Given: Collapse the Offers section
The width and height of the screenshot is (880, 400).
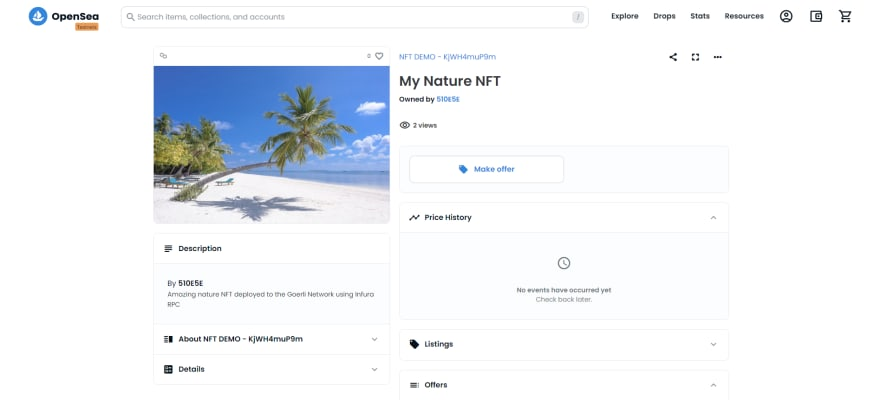Looking at the screenshot, I should (x=713, y=385).
